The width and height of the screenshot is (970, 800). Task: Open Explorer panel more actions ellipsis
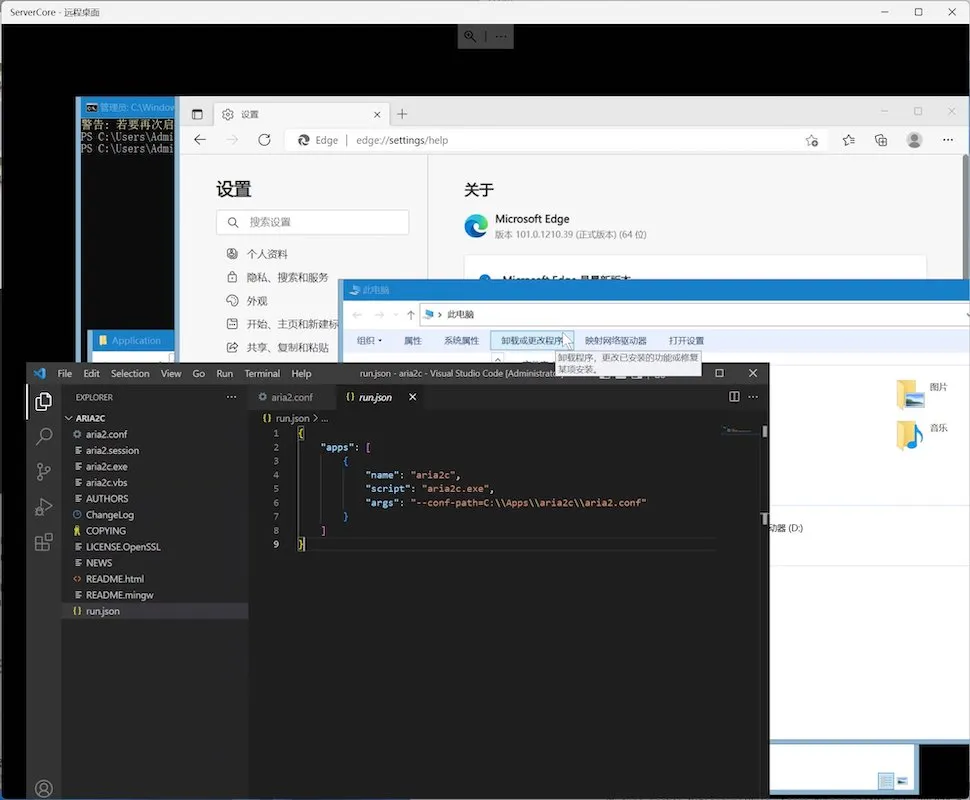[x=231, y=397]
